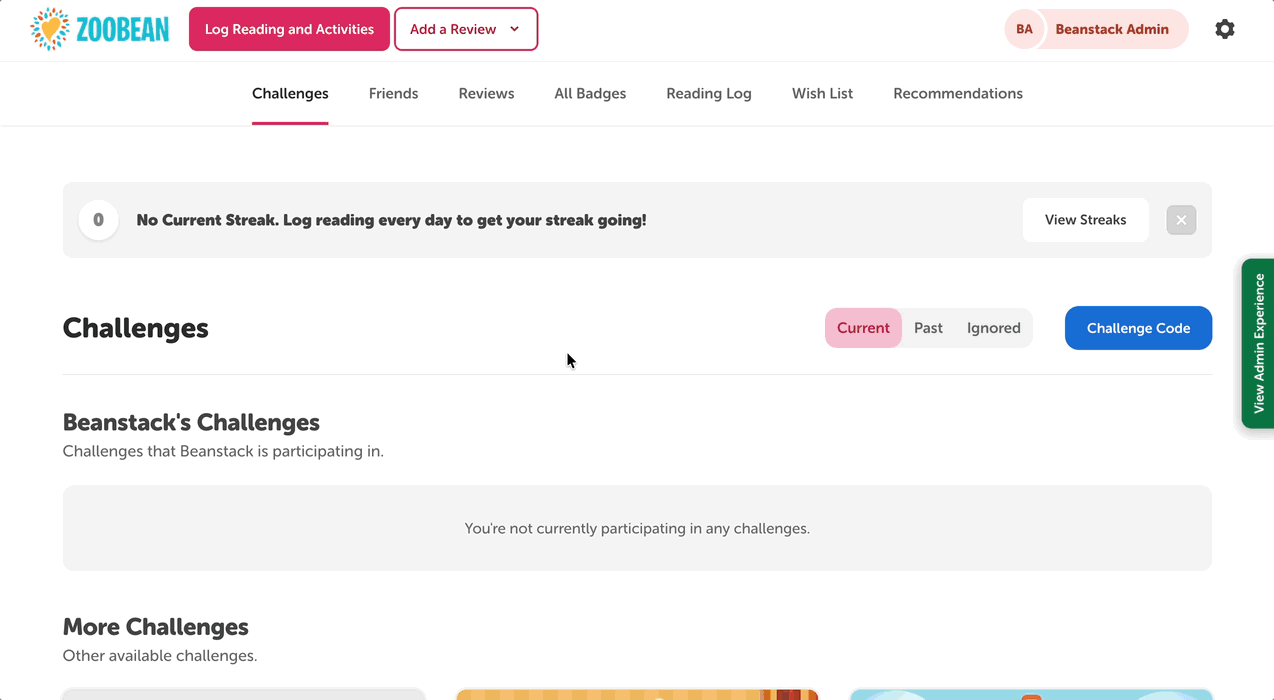Viewport: 1274px width, 700px height.
Task: Open the Beanstack Admin account menu
Action: coord(1111,29)
